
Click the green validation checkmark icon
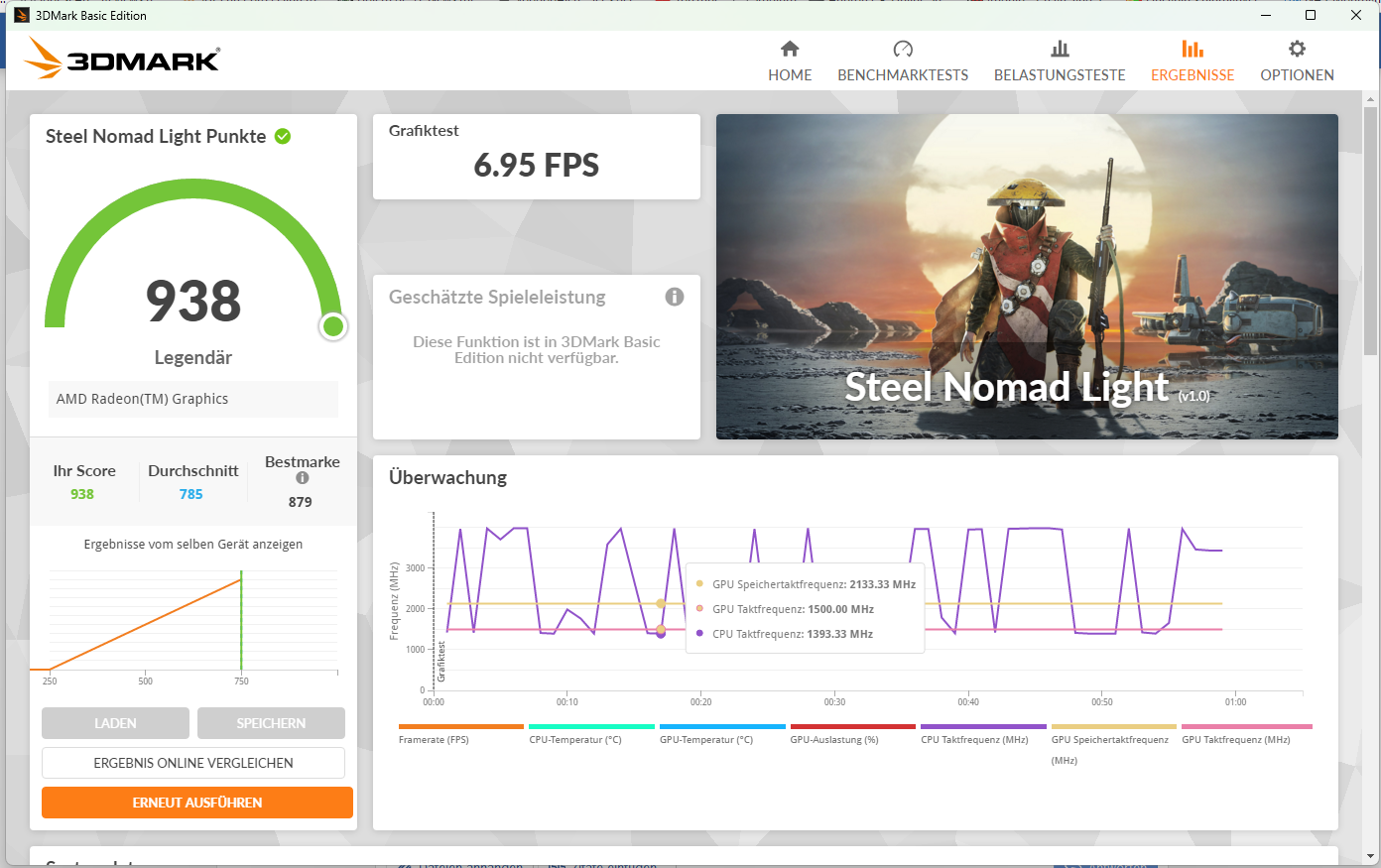(x=283, y=136)
